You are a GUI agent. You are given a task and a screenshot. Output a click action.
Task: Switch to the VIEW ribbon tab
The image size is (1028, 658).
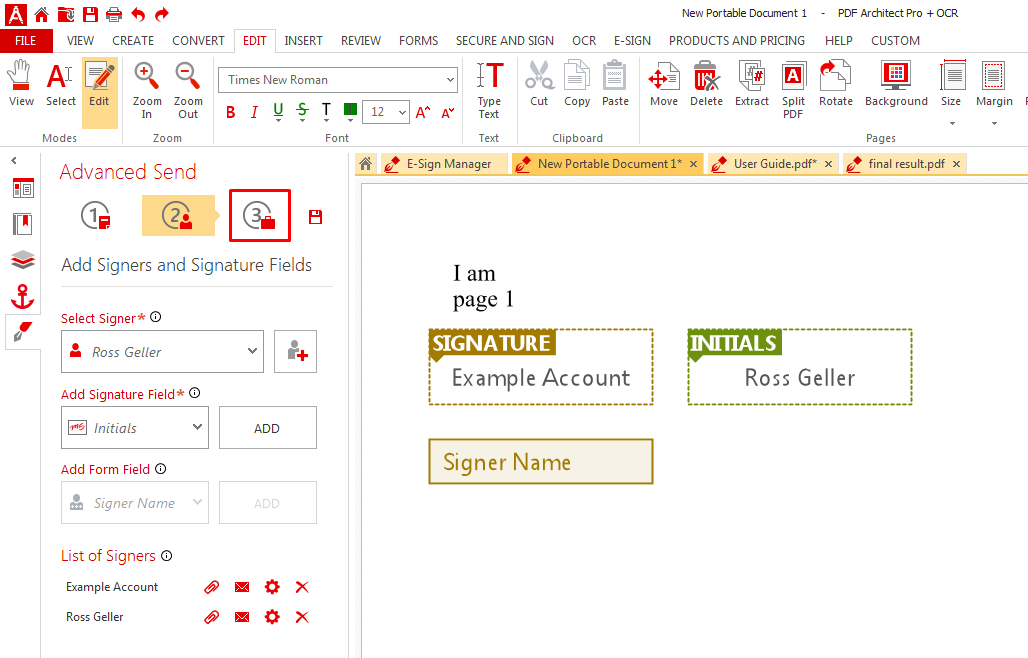point(80,41)
